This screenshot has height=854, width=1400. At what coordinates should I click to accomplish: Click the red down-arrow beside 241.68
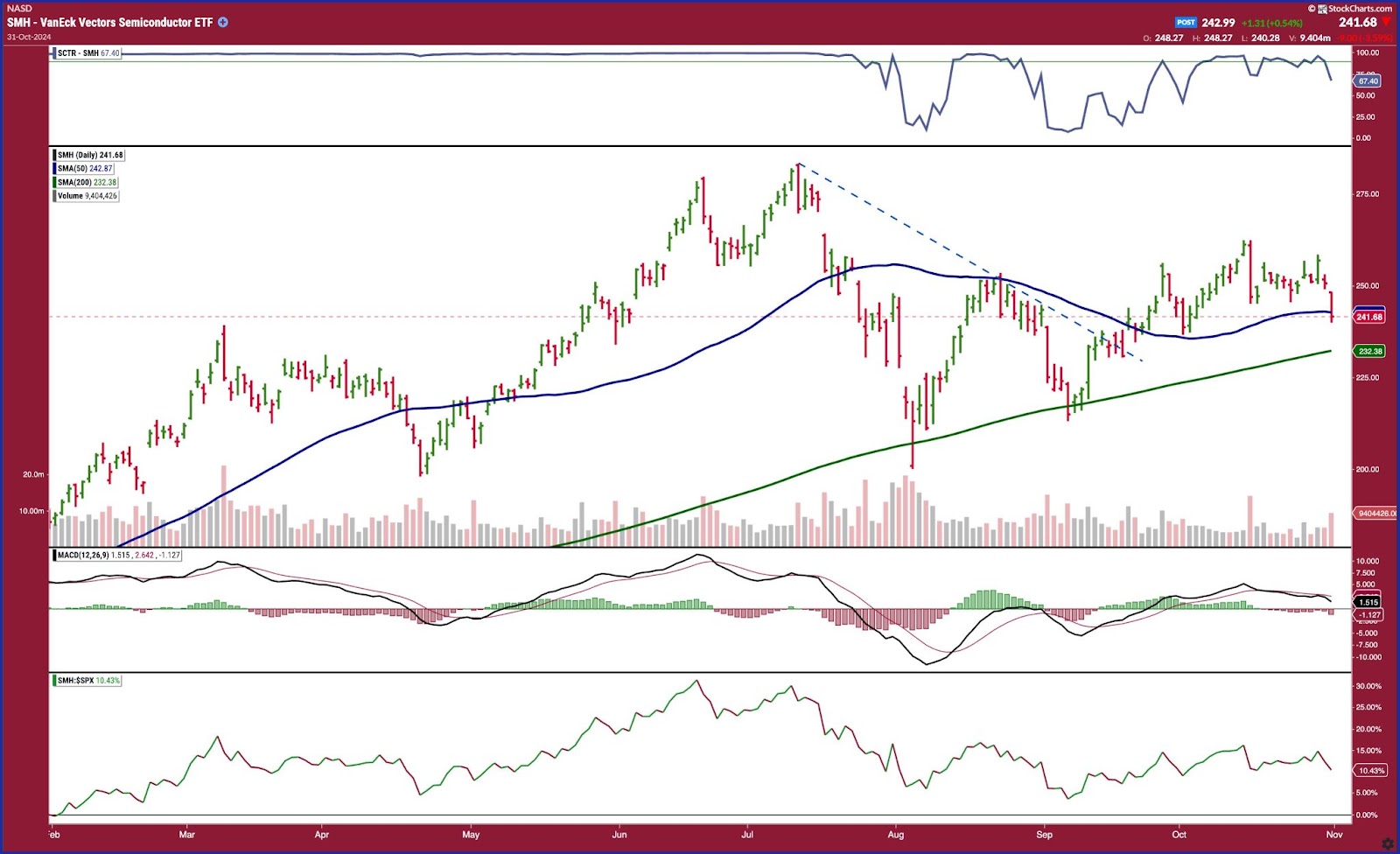(x=1386, y=22)
